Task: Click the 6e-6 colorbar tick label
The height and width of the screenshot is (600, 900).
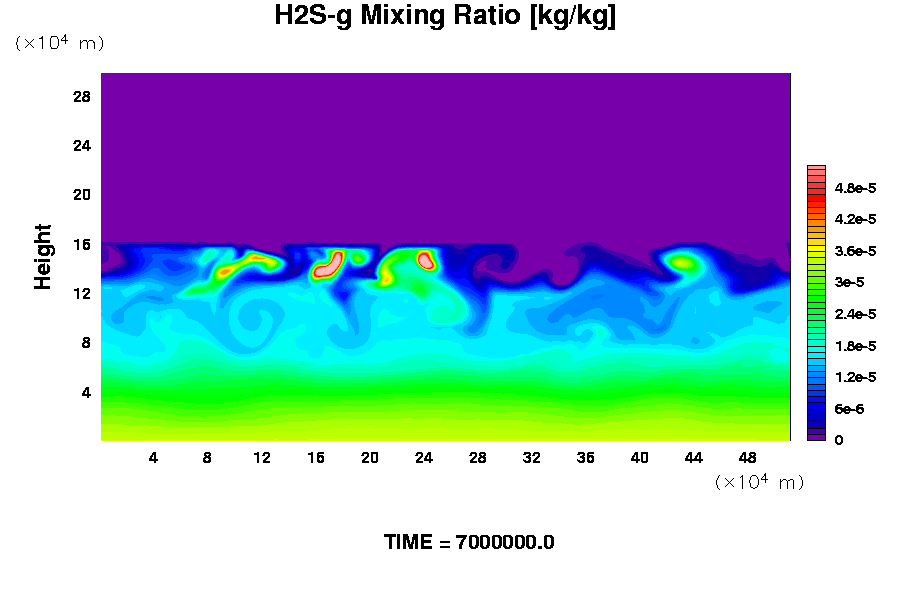Action: click(851, 409)
